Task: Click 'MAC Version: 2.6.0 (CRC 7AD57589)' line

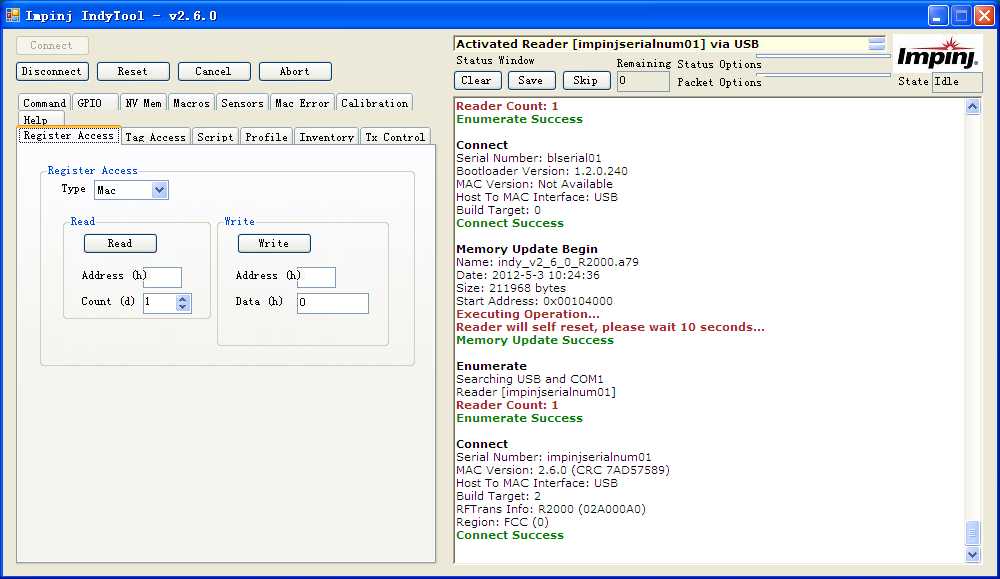Action: coord(562,470)
